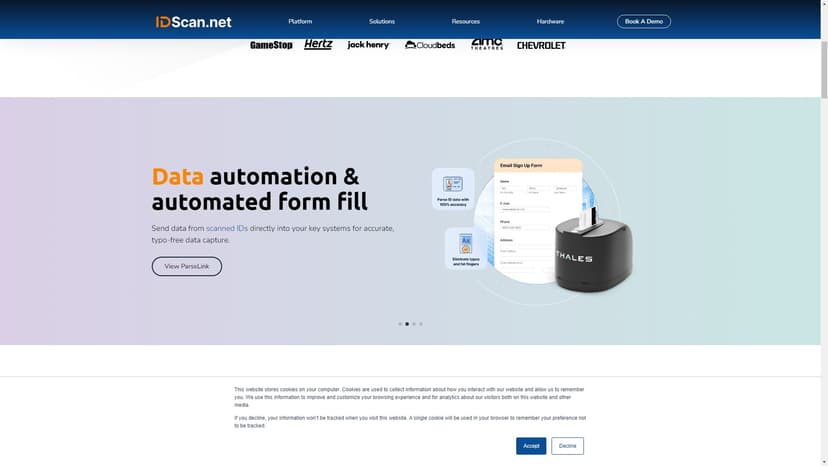Click the IDScan.net logo

[x=193, y=22]
